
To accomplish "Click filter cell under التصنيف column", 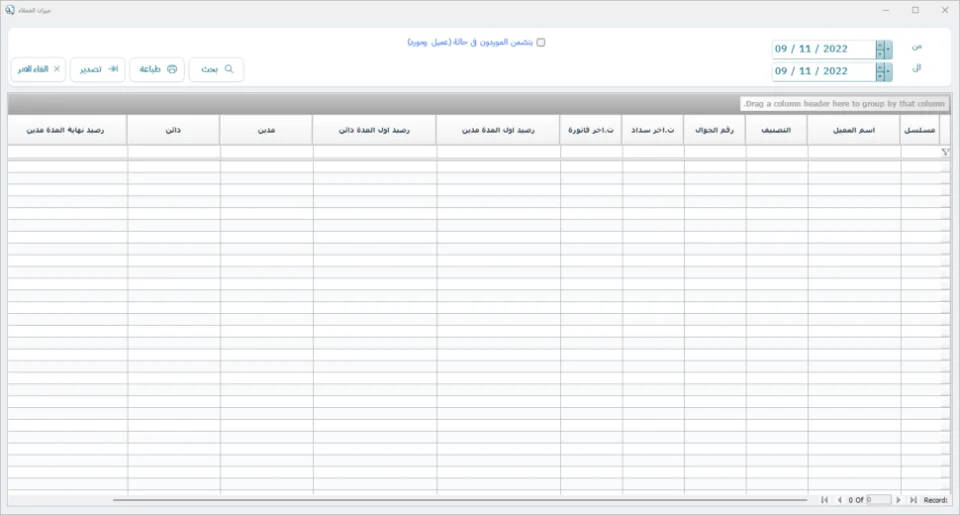I will (x=776, y=152).
